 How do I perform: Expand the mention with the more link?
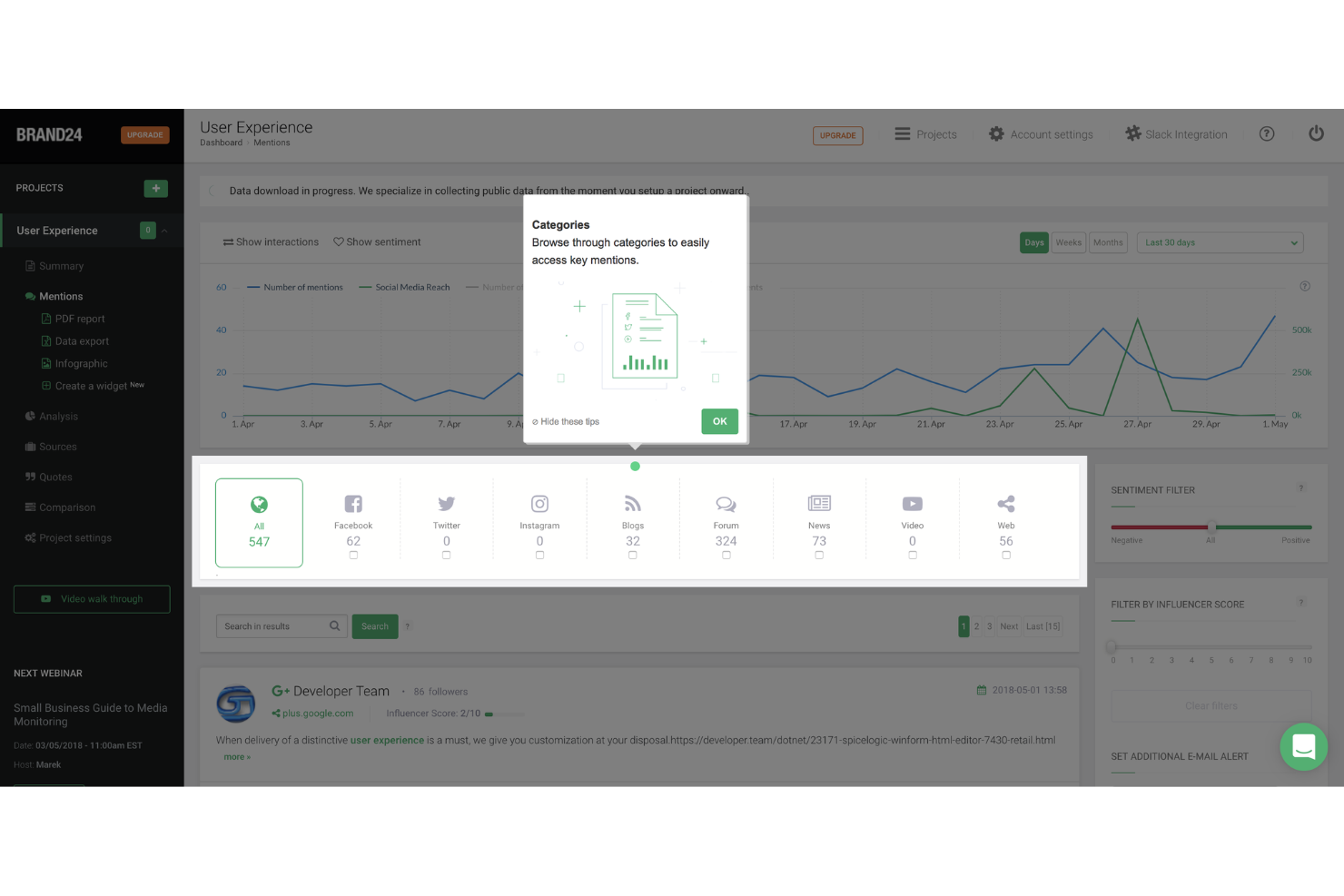[237, 756]
